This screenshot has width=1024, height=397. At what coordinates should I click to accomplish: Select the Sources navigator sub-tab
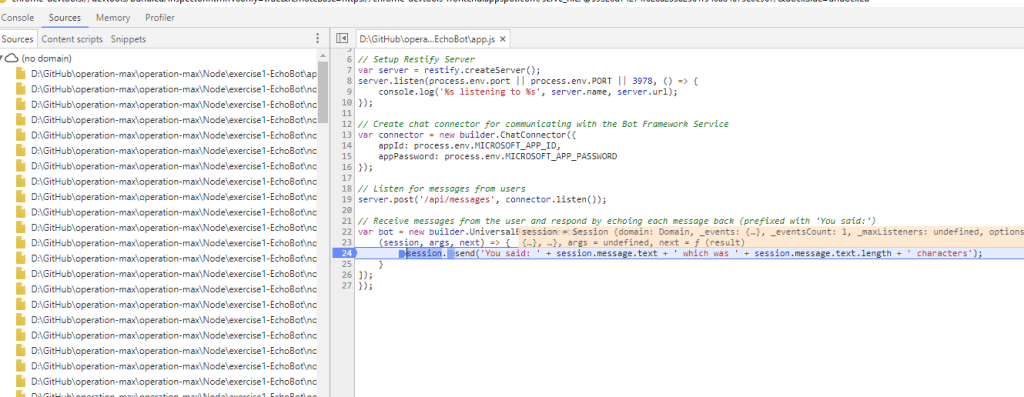[18, 39]
